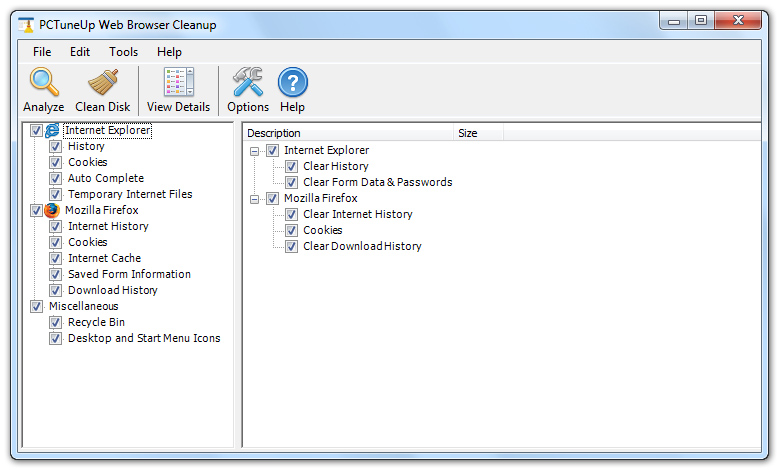
Task: Toggle the Internet History checkbox
Action: (x=56, y=227)
